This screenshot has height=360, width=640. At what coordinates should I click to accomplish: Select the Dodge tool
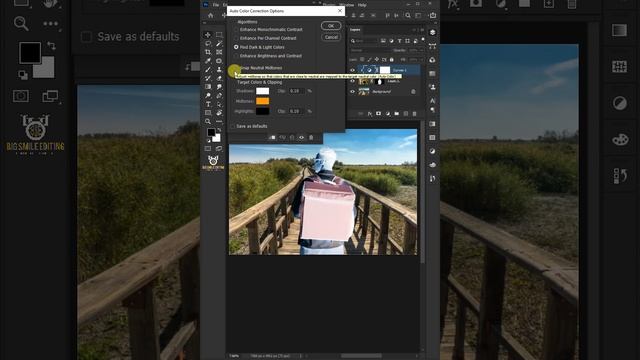click(x=208, y=96)
